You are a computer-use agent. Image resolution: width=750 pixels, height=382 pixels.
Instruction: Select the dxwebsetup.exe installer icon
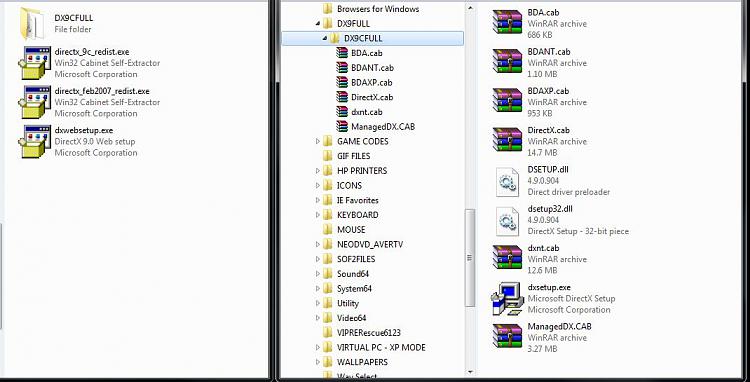click(34, 141)
